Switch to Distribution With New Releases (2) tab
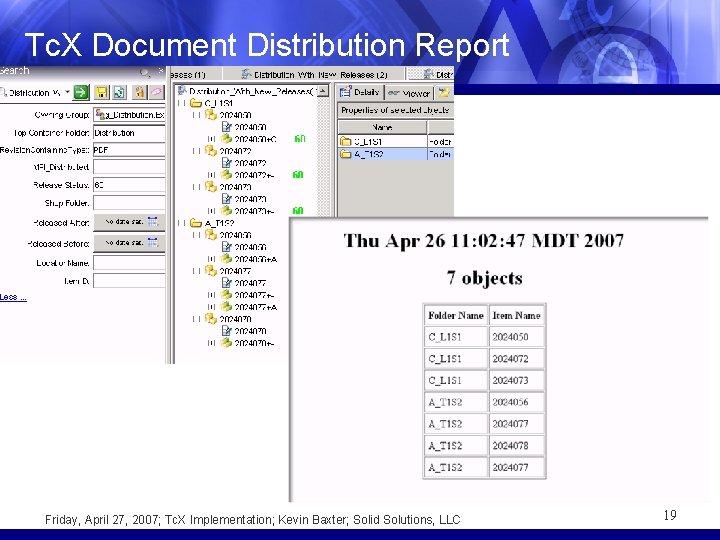The image size is (720, 540). 314,74
